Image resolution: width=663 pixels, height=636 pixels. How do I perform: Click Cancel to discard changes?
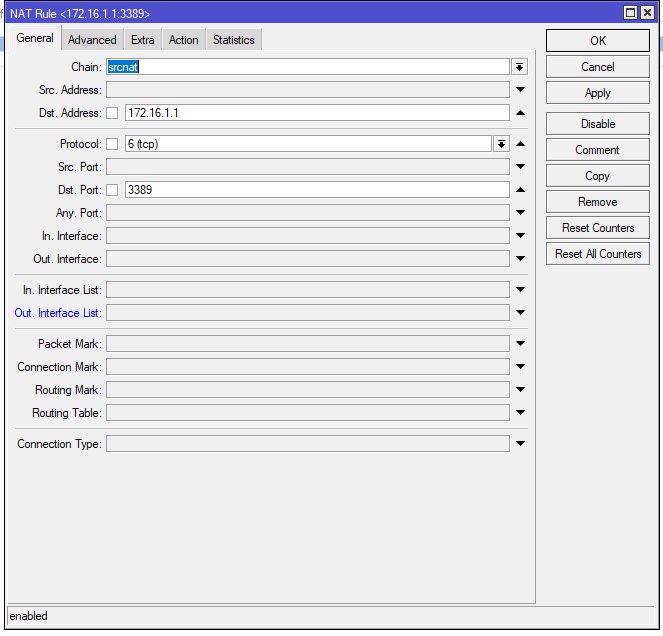pyautogui.click(x=597, y=67)
